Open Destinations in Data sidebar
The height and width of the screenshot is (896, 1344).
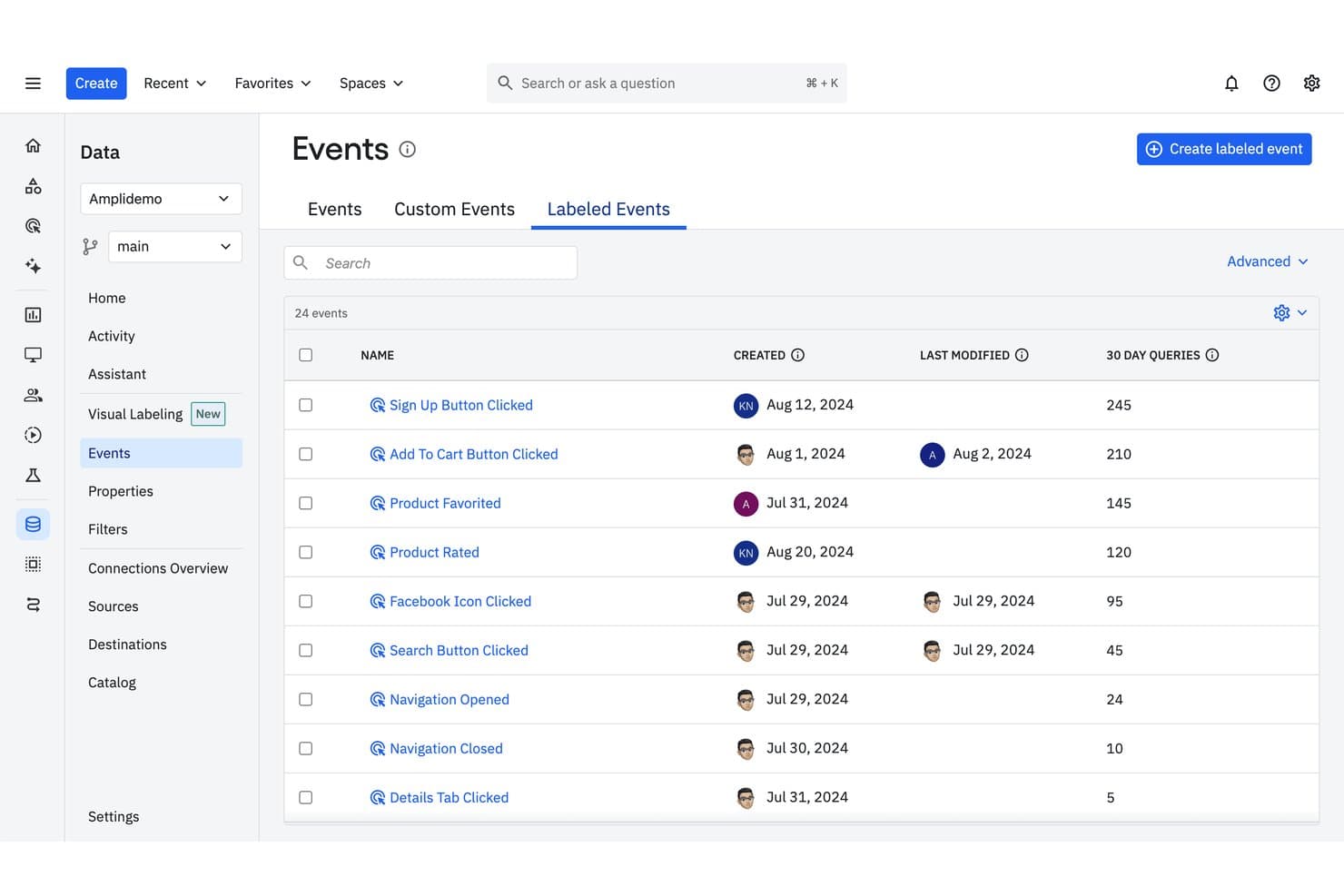coord(127,645)
